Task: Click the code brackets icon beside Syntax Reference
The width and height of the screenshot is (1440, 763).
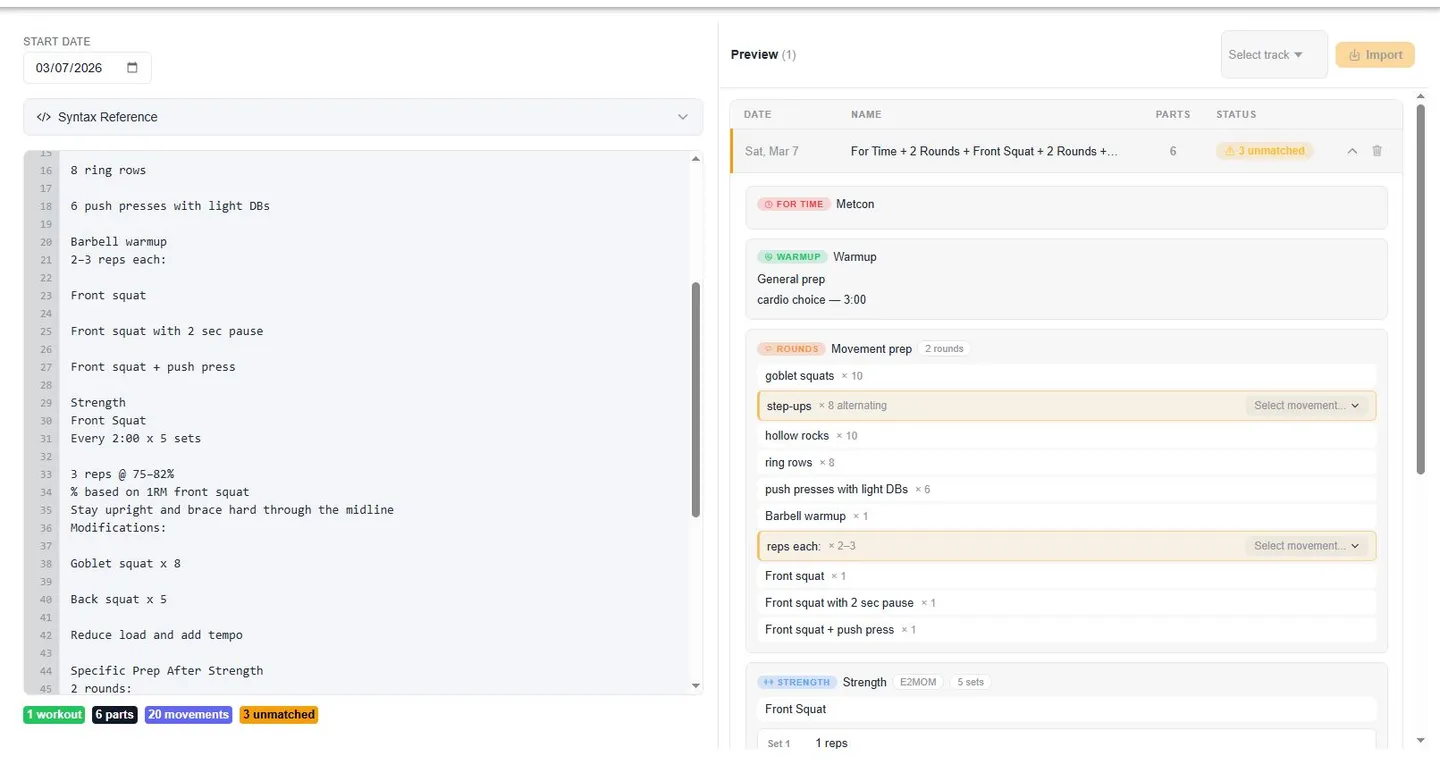Action: (43, 117)
